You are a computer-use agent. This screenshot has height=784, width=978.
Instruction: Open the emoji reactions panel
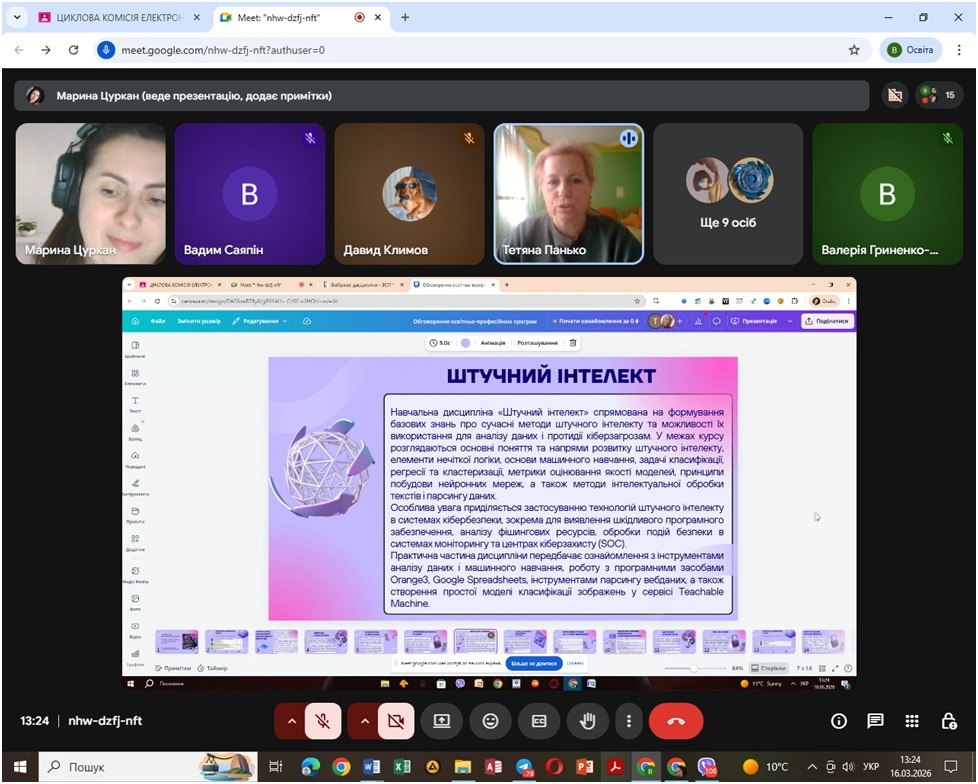(490, 720)
